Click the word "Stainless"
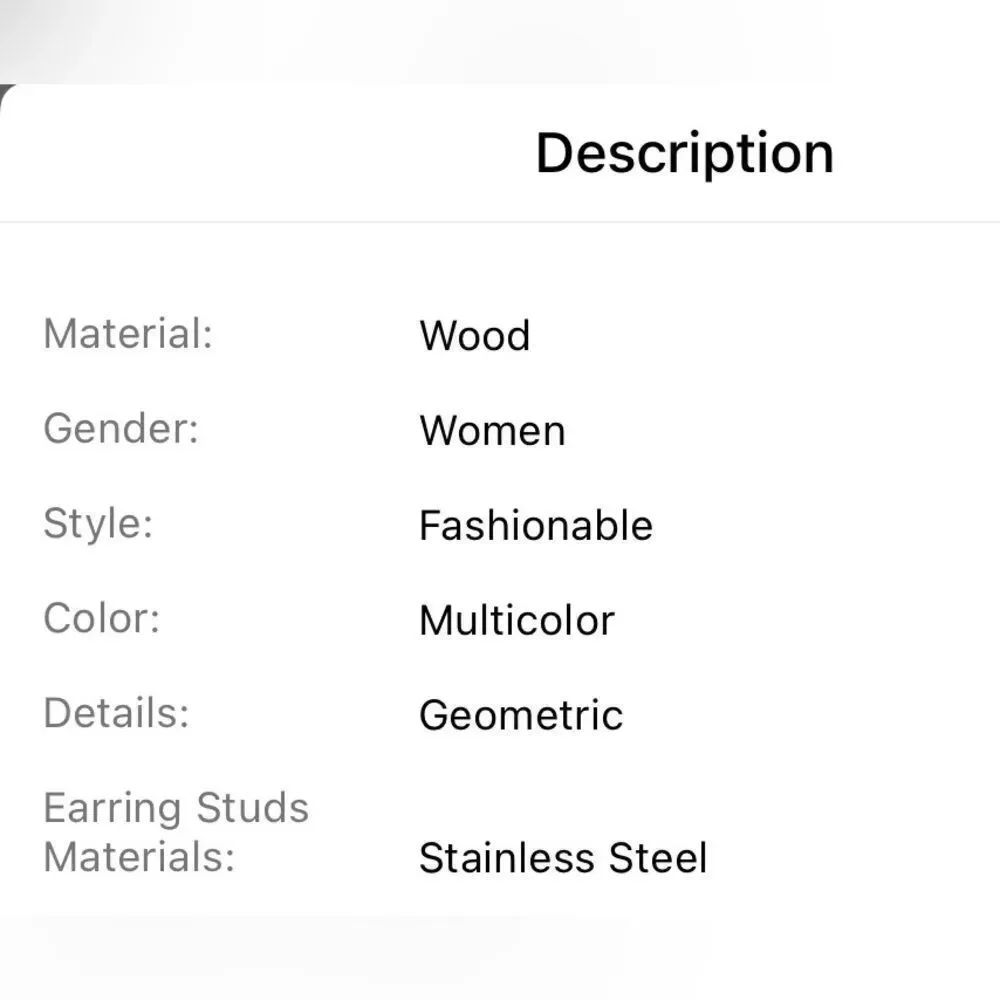This screenshot has height=1000, width=1000. 505,859
